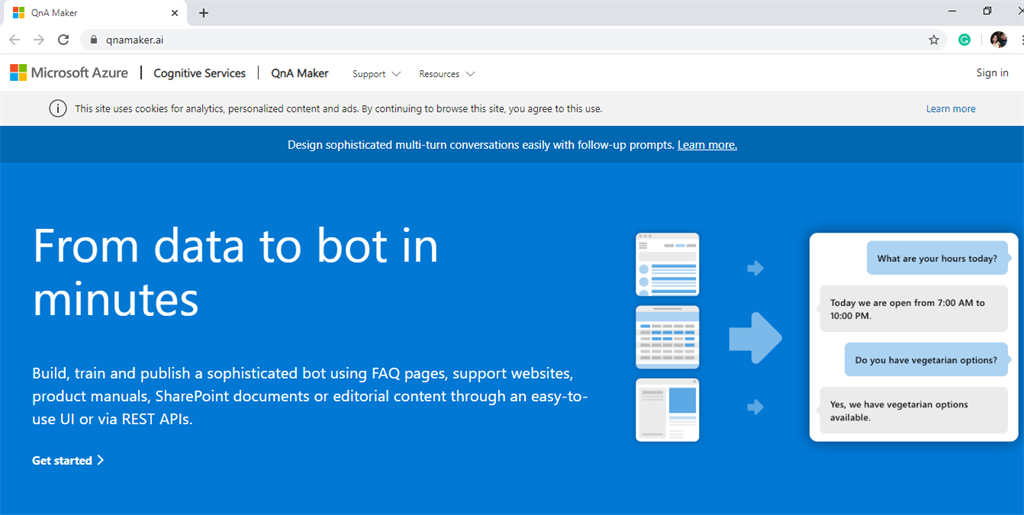Open a new tab with plus icon
This screenshot has height=515, width=1024.
204,13
